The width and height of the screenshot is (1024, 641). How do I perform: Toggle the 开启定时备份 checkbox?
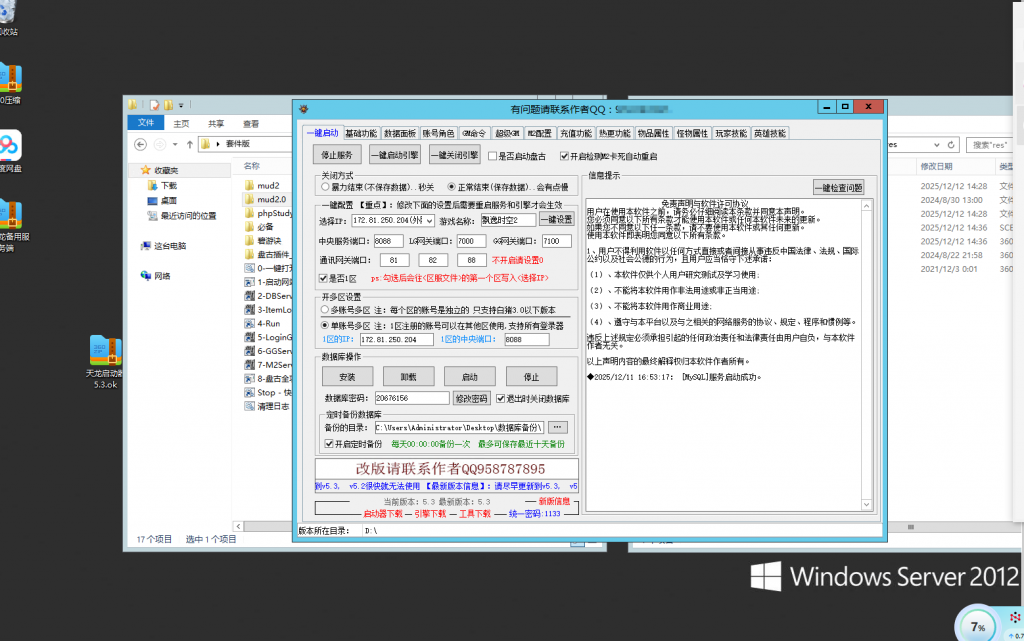(x=328, y=443)
